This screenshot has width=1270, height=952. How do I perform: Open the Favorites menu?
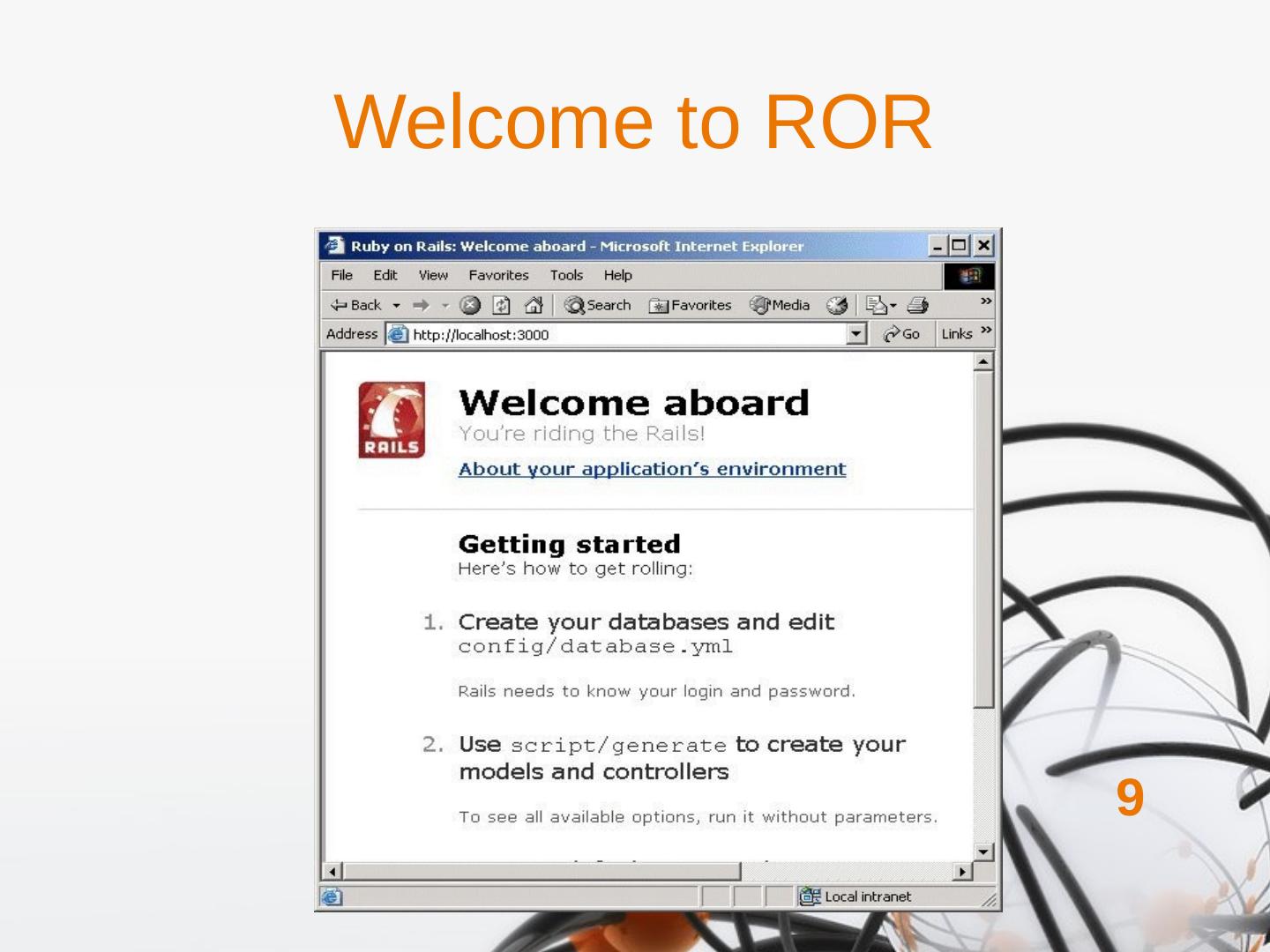tap(498, 275)
